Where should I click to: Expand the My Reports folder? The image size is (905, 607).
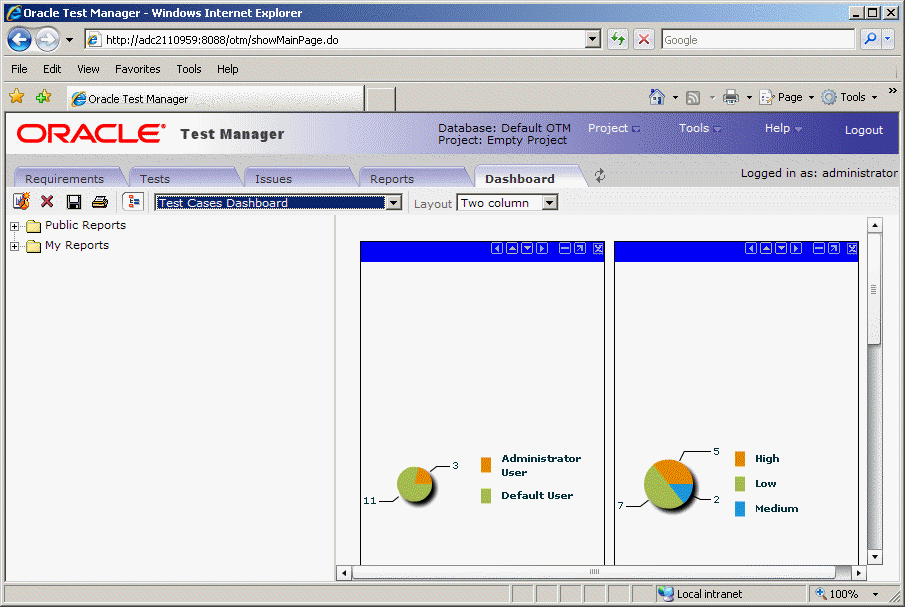pos(15,246)
